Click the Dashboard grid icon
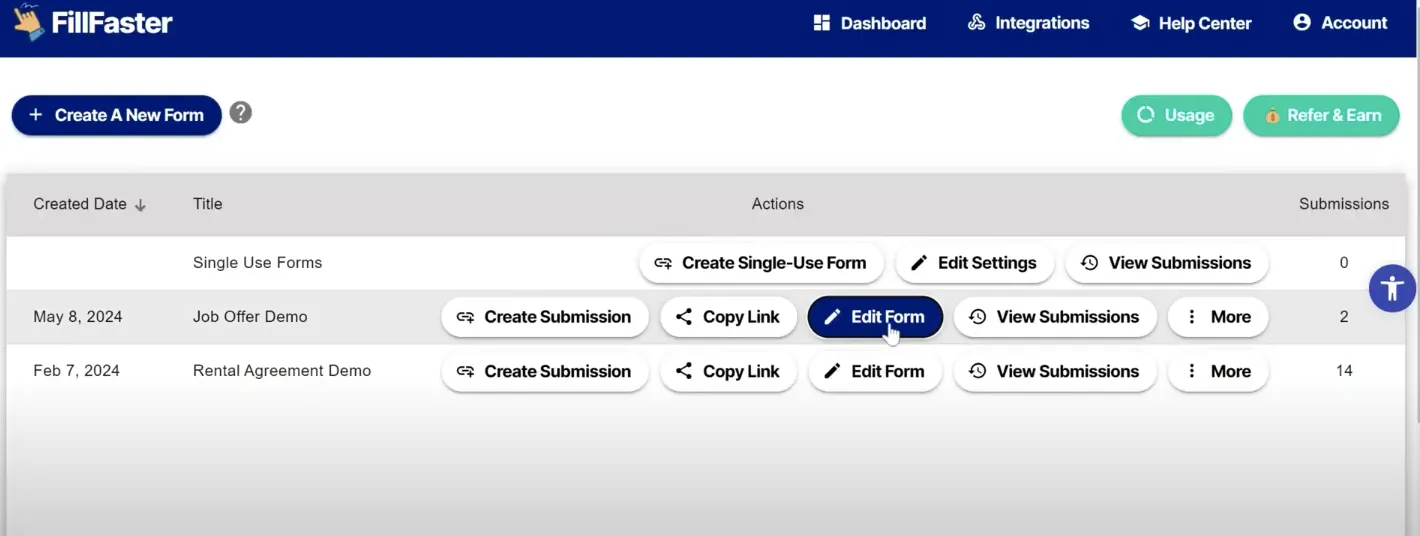 pyautogui.click(x=822, y=22)
